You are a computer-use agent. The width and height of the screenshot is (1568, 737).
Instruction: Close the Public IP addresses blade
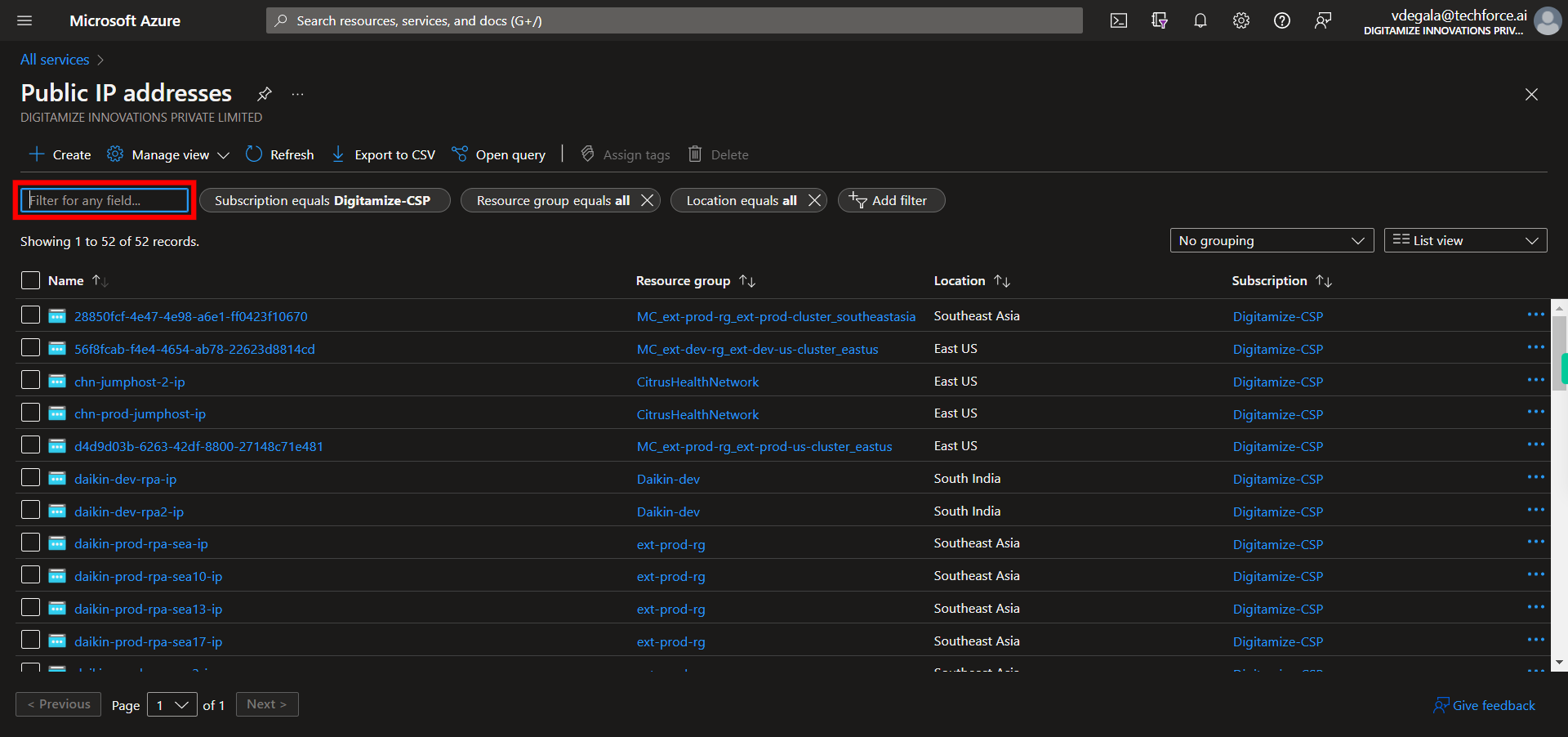pyautogui.click(x=1531, y=95)
